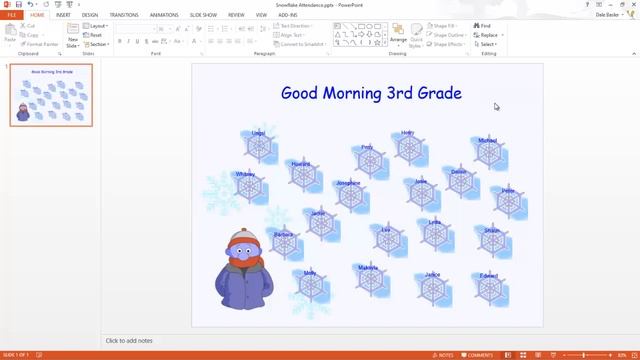This screenshot has height=360, width=640.
Task: Select the text box shape in gallery
Action: coord(338,26)
